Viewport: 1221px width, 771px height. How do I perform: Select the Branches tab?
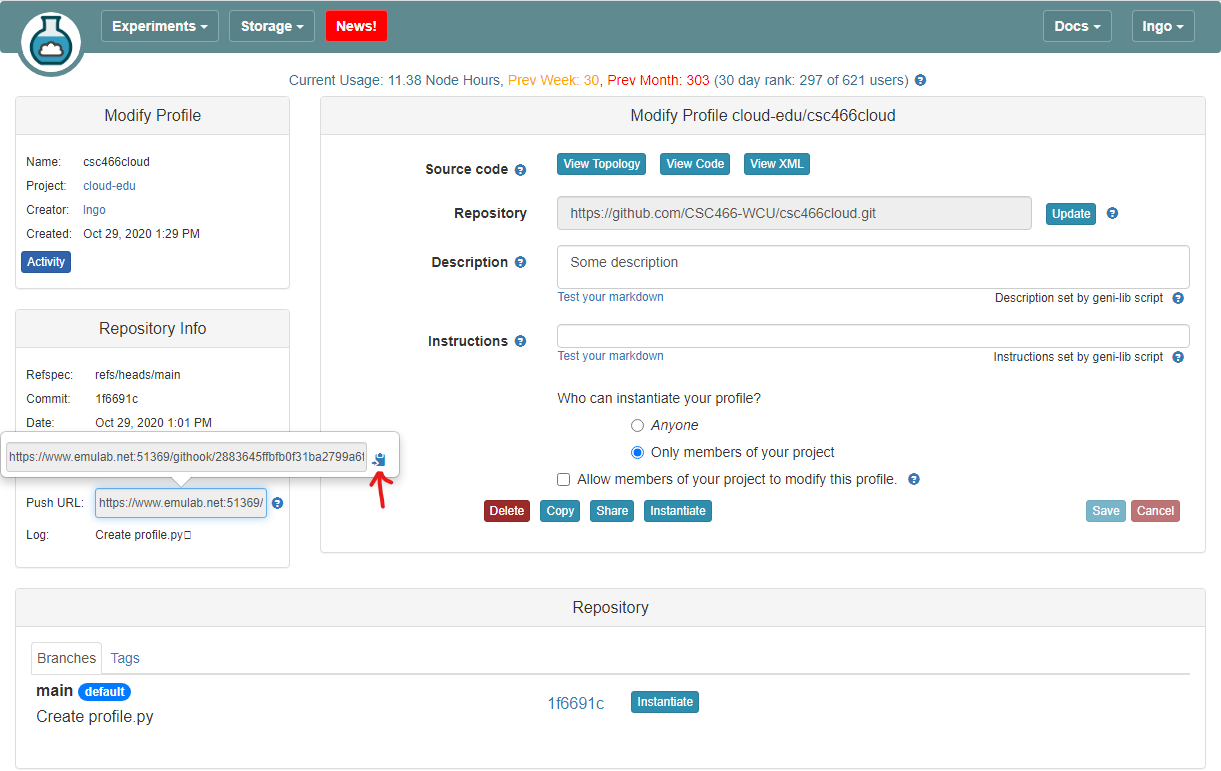[67, 658]
